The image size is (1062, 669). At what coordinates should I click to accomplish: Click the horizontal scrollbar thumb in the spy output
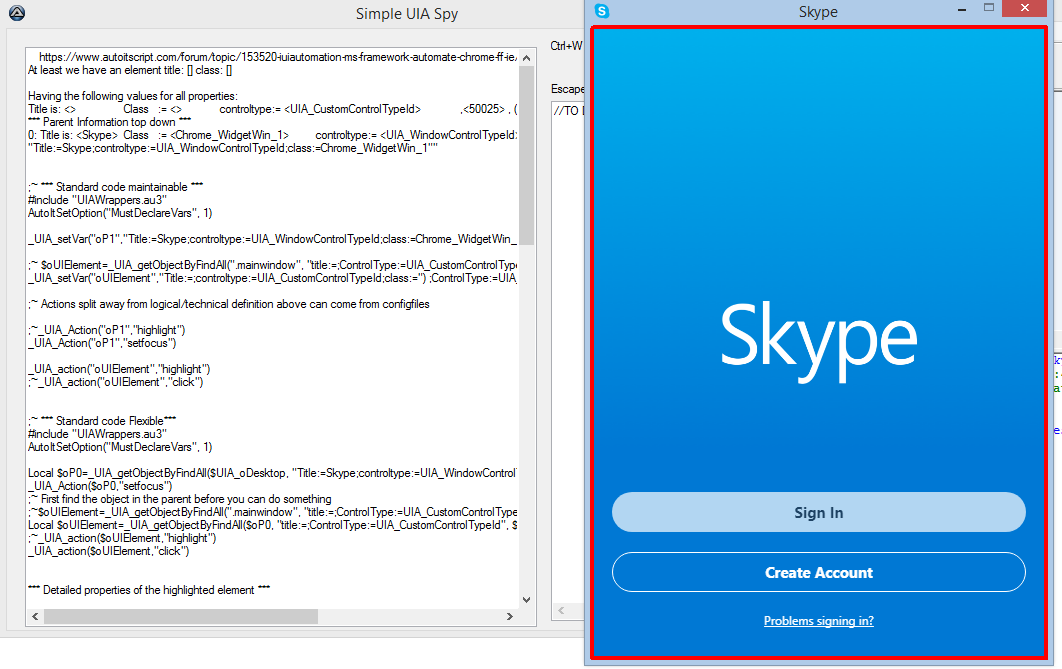tap(181, 616)
